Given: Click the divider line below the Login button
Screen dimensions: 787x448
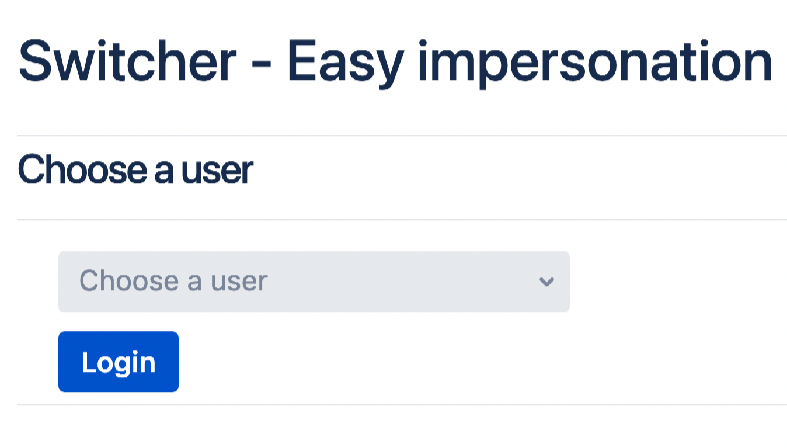Looking at the screenshot, I should 402,405.
